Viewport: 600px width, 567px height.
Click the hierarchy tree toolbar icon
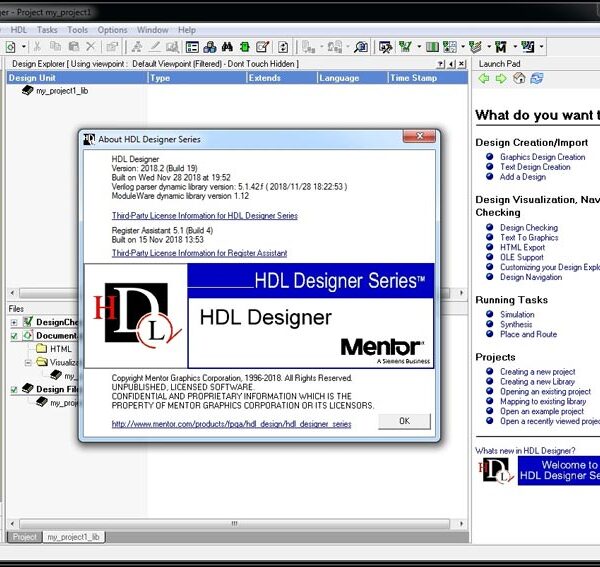pyautogui.click(x=137, y=47)
